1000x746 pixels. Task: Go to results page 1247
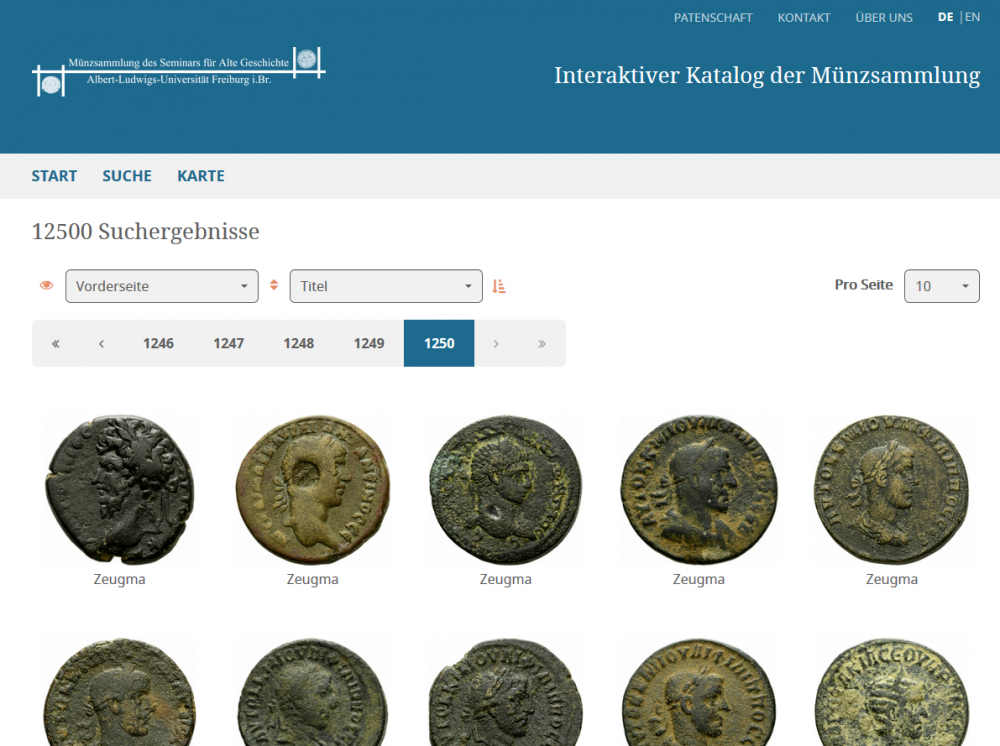(228, 344)
